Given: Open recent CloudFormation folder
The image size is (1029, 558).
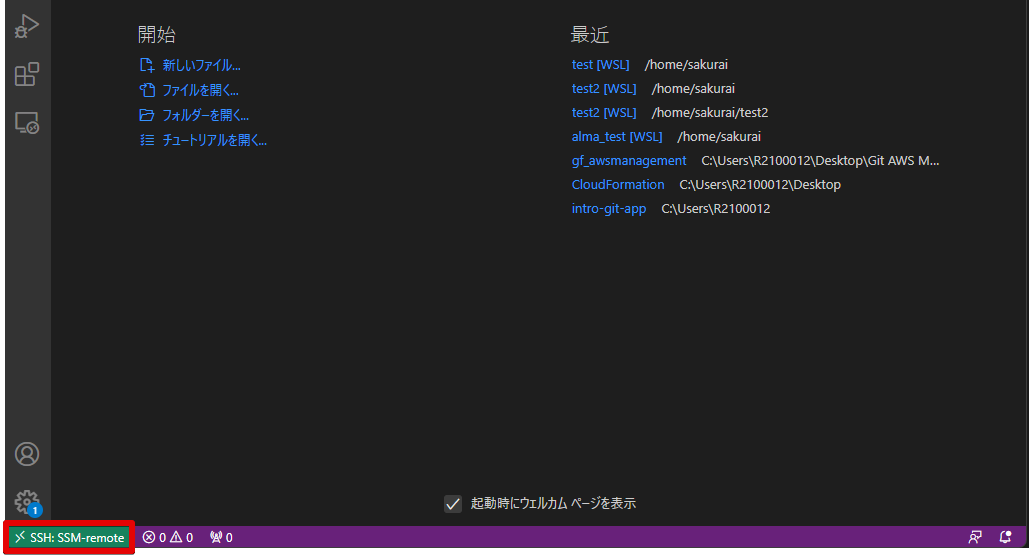Looking at the screenshot, I should click(x=618, y=184).
